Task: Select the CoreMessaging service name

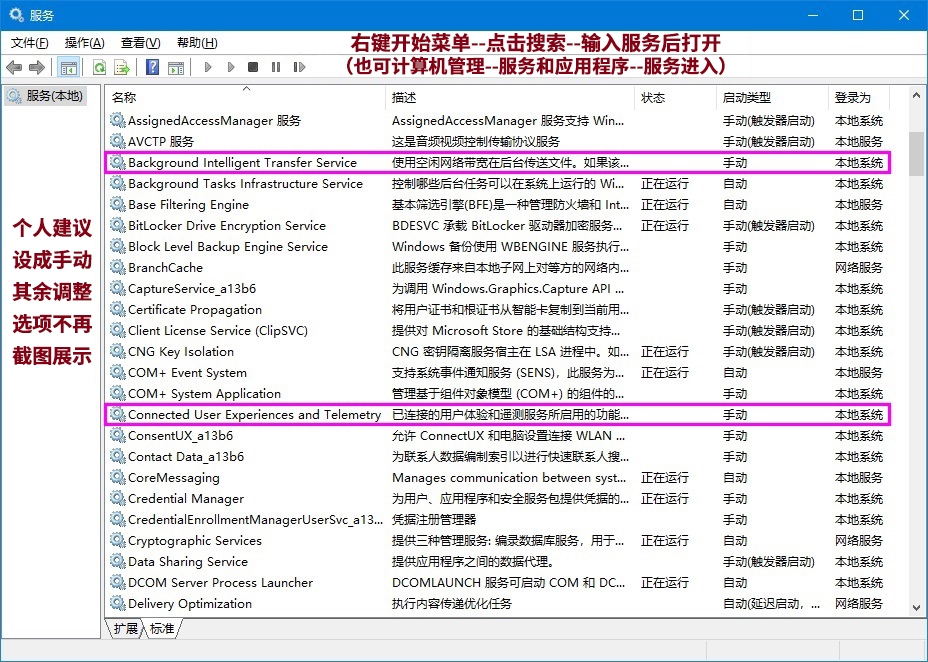Action: (173, 477)
